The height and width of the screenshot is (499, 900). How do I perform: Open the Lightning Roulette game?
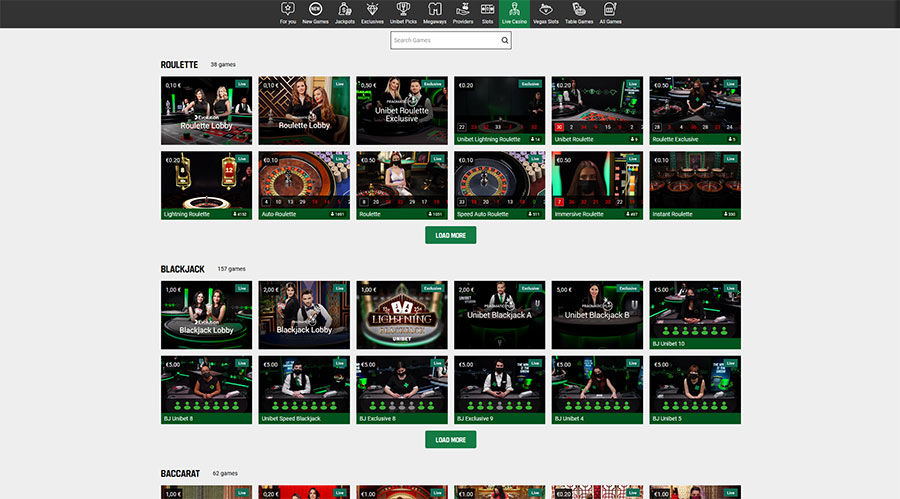pos(206,185)
